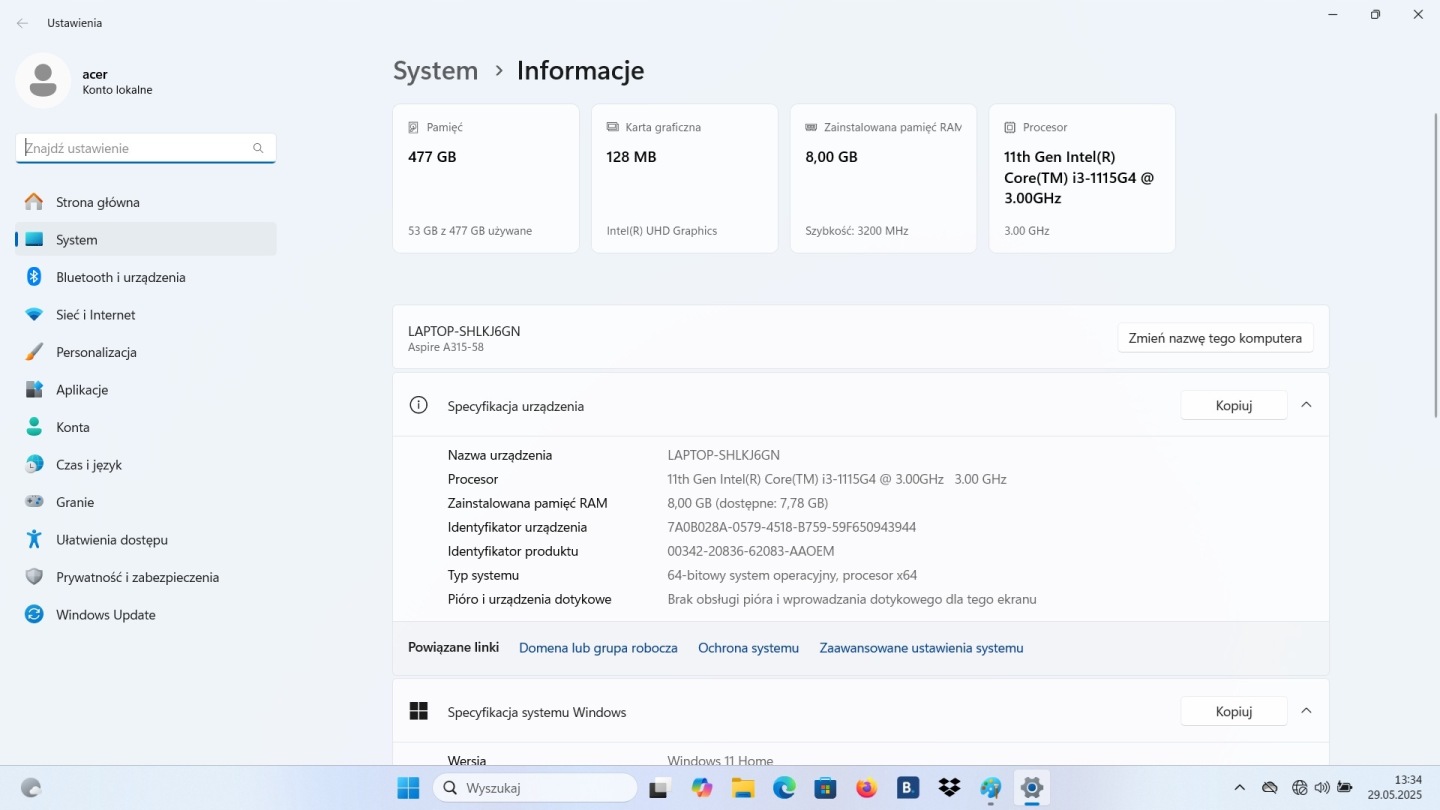Screen dimensions: 1440x810
Task: Click the back arrow in Ustawienia
Action: (x=22, y=23)
